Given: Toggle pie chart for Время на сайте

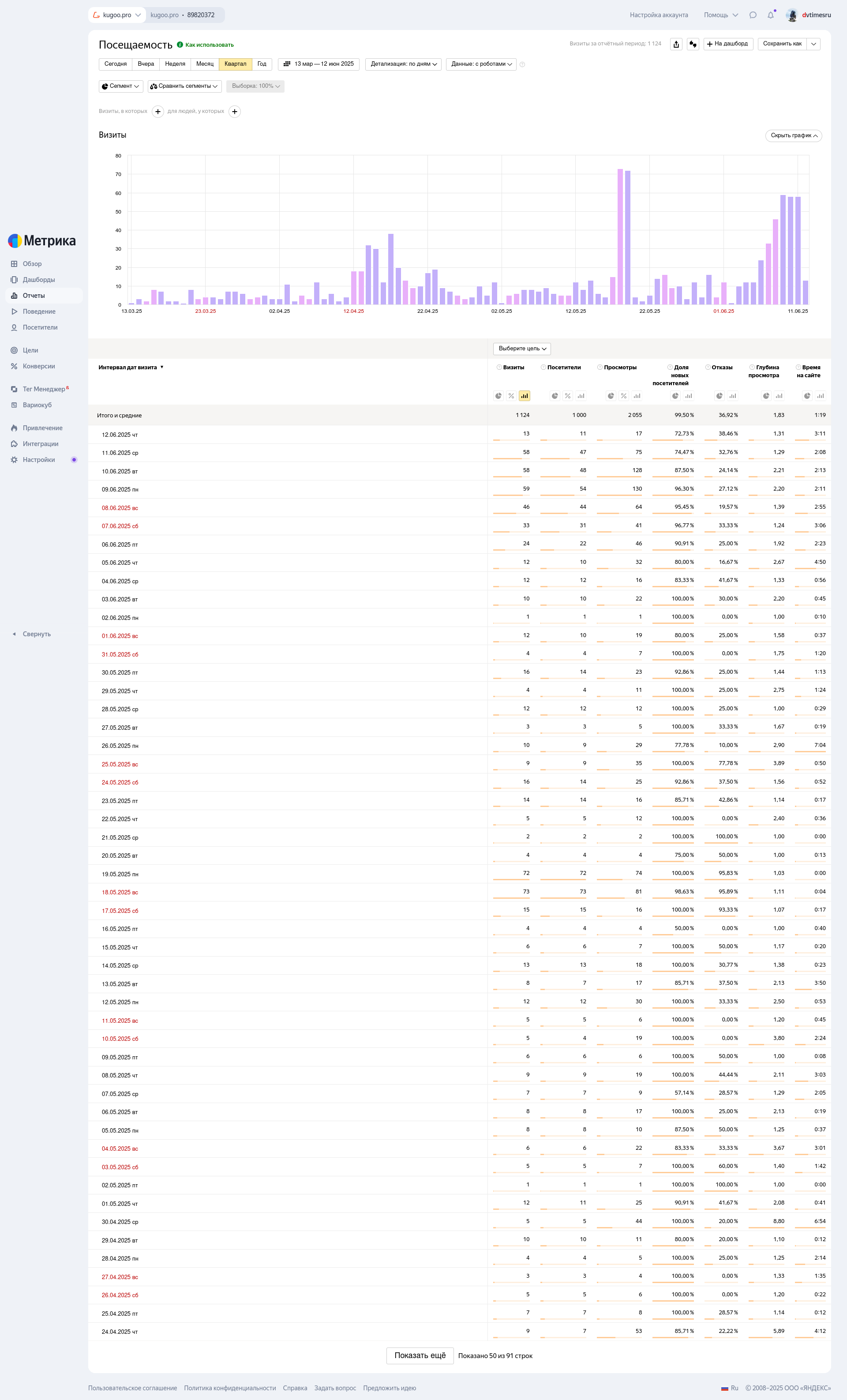Looking at the screenshot, I should click(x=807, y=396).
